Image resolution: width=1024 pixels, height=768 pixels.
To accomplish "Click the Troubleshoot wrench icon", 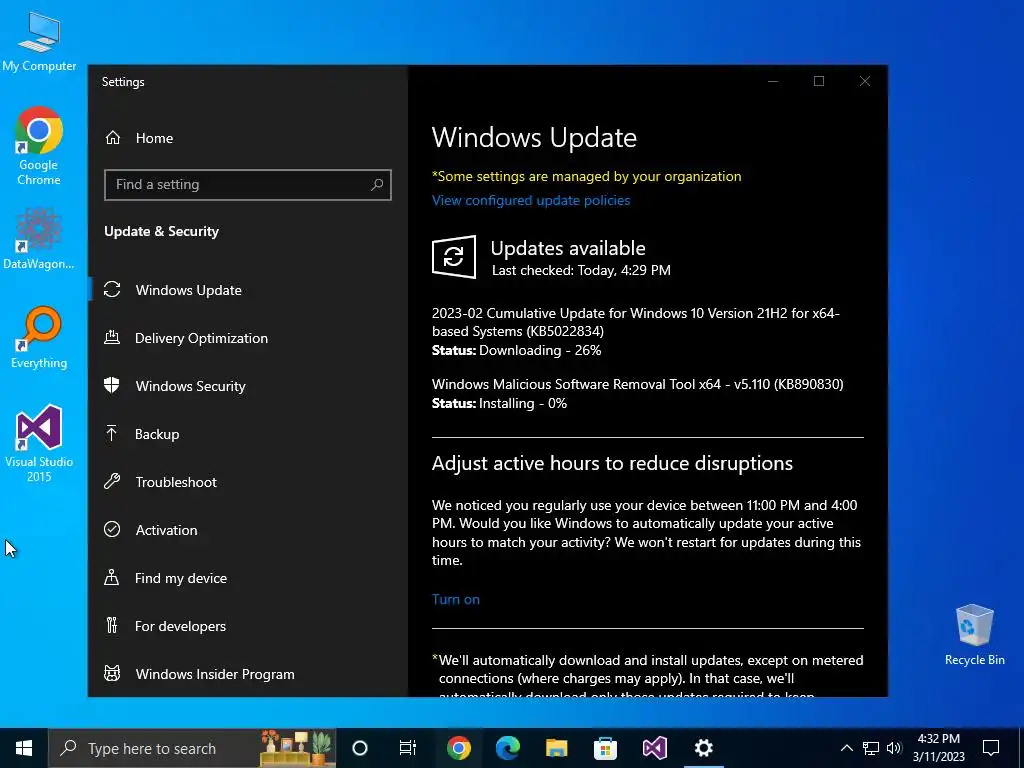I will coord(112,481).
